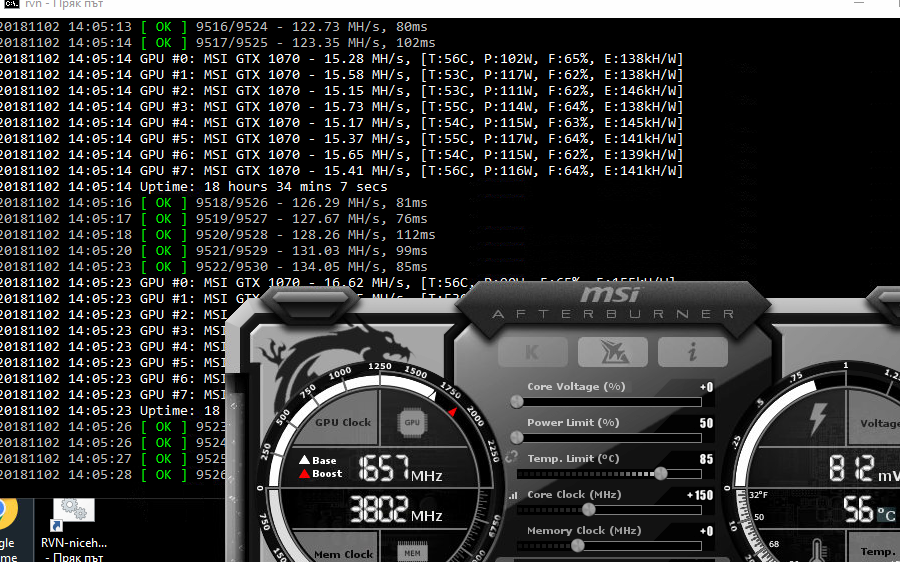
Task: Click GPU #3 line showing 15.73 MH/s
Action: (342, 107)
